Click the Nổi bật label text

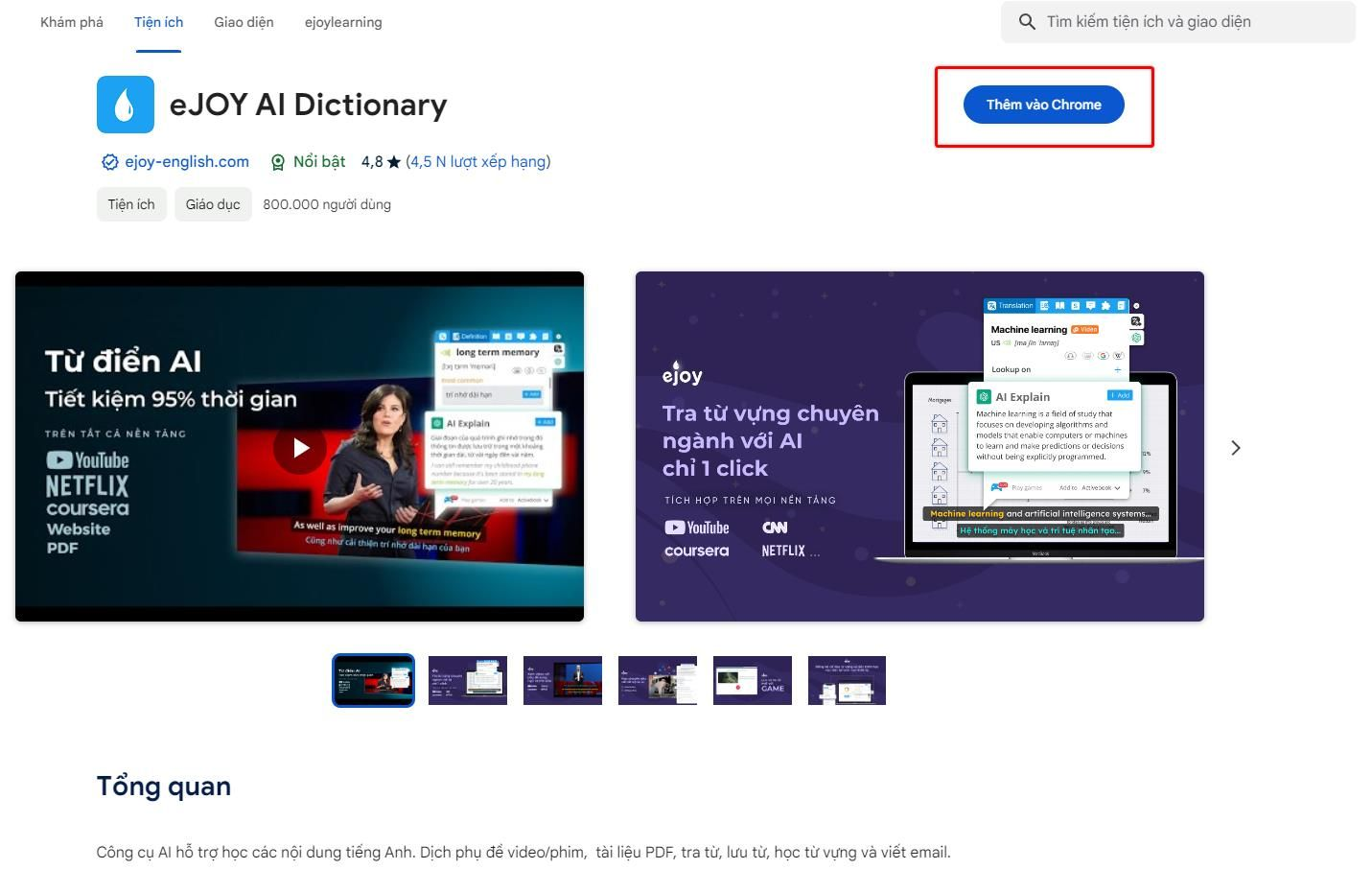pos(319,162)
